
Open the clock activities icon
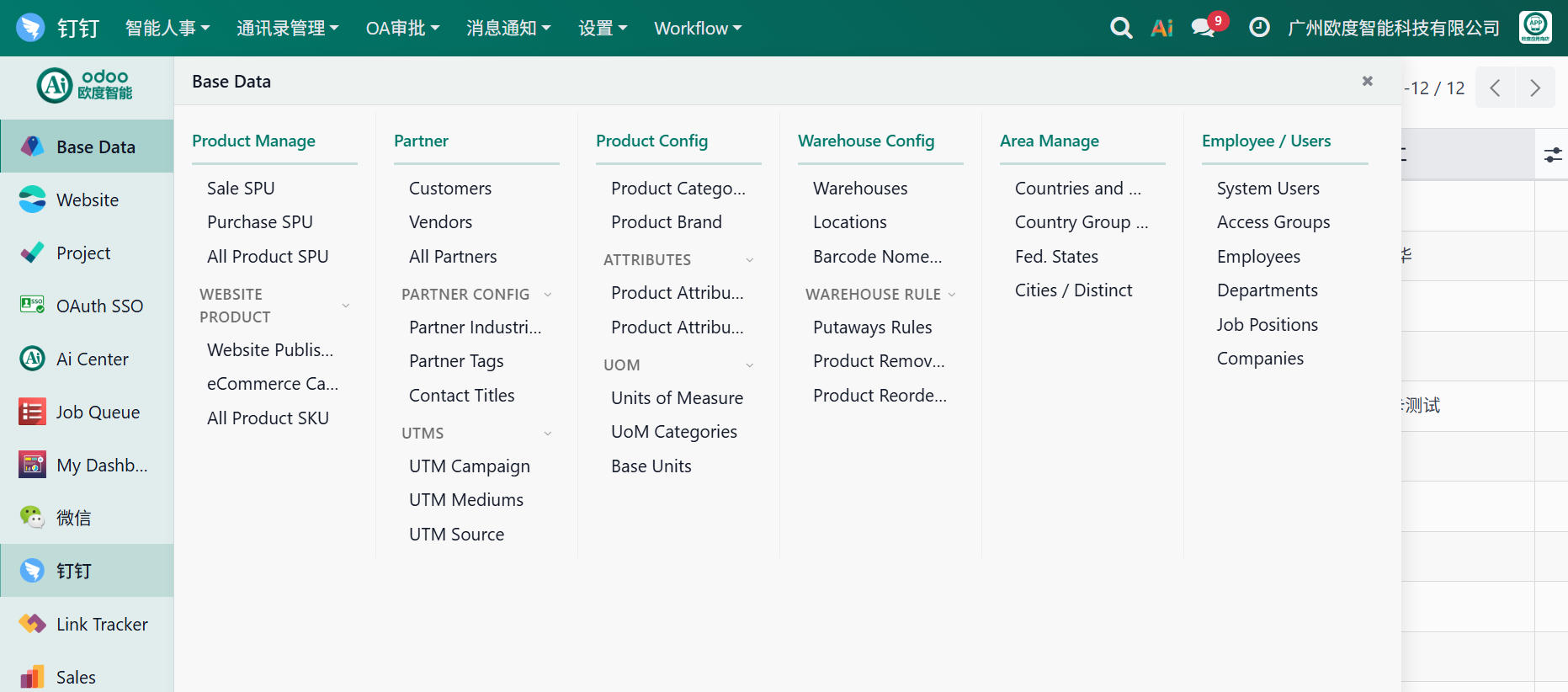(1259, 28)
